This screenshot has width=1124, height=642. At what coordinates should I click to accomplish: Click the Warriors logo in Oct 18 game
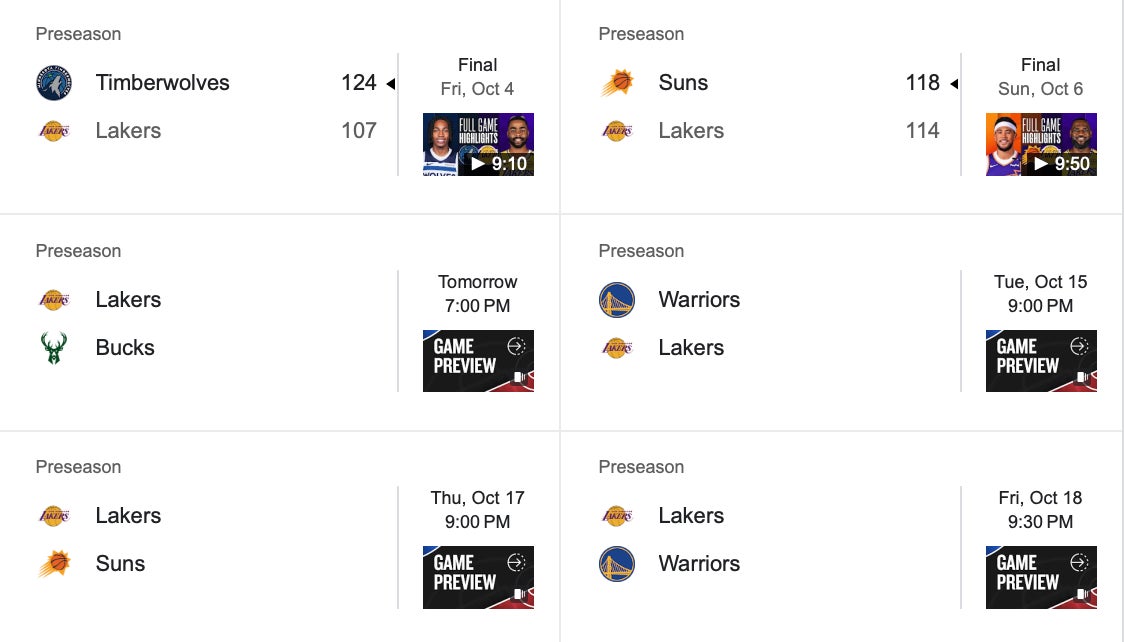coord(617,564)
